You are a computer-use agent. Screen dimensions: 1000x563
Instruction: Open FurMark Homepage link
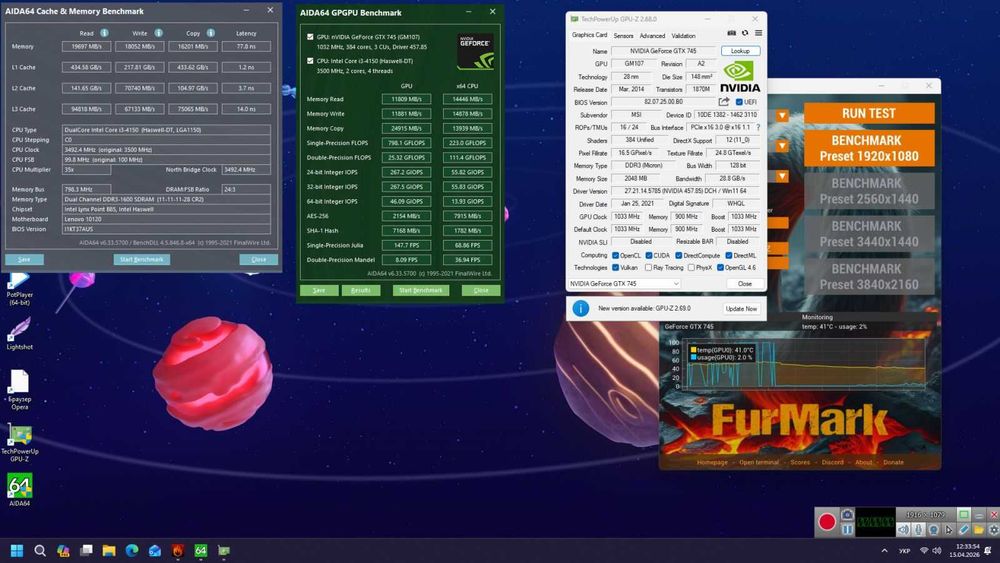click(712, 462)
